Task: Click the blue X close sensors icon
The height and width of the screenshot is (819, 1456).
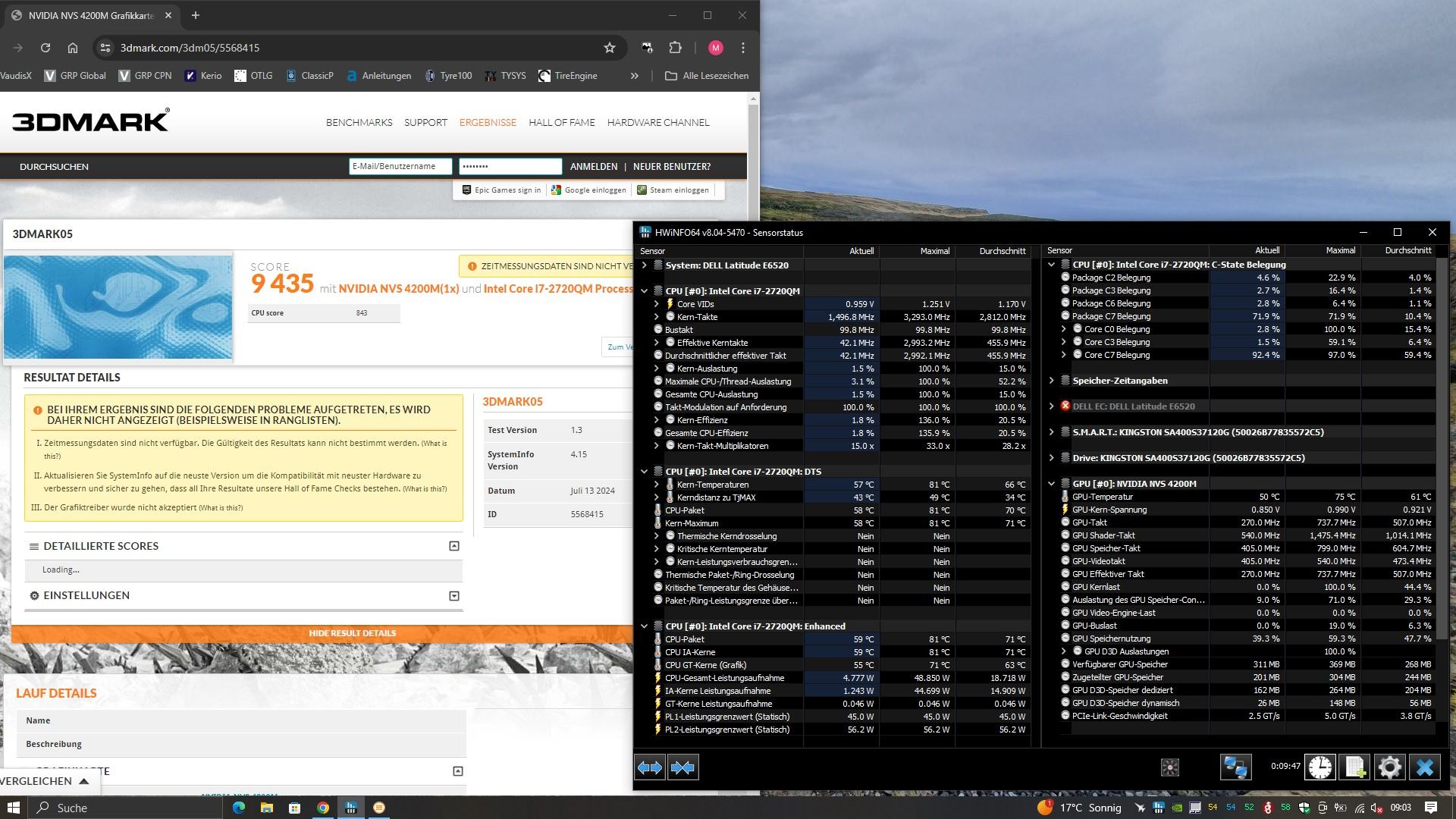Action: (x=1425, y=767)
